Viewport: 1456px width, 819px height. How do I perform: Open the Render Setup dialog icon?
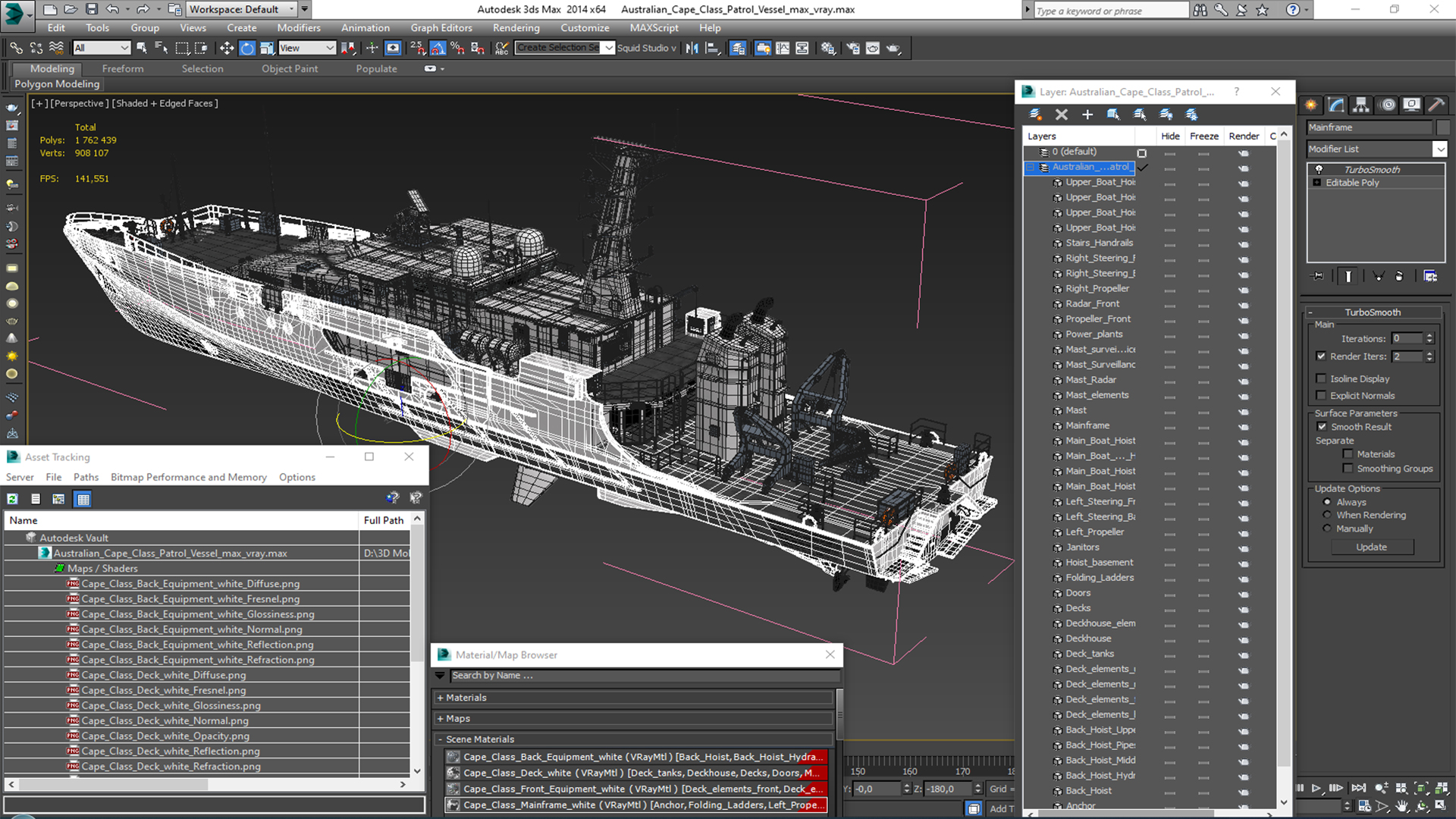pos(853,48)
